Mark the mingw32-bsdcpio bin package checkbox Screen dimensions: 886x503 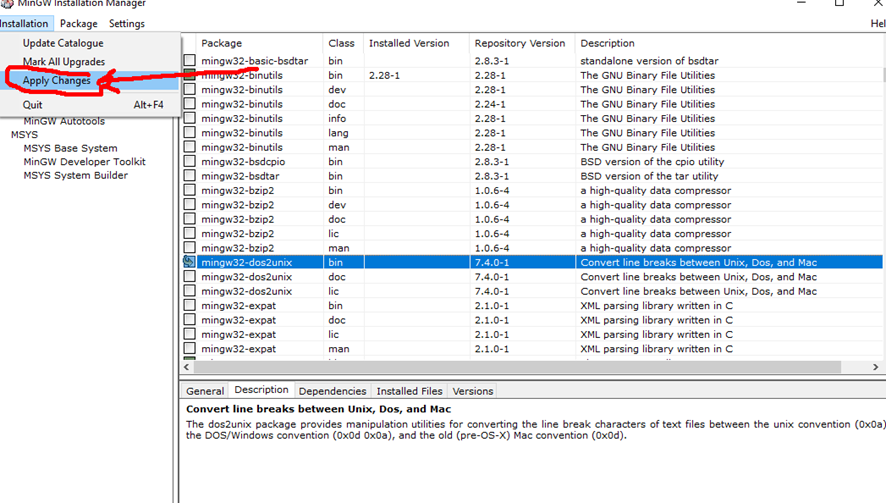coord(189,162)
